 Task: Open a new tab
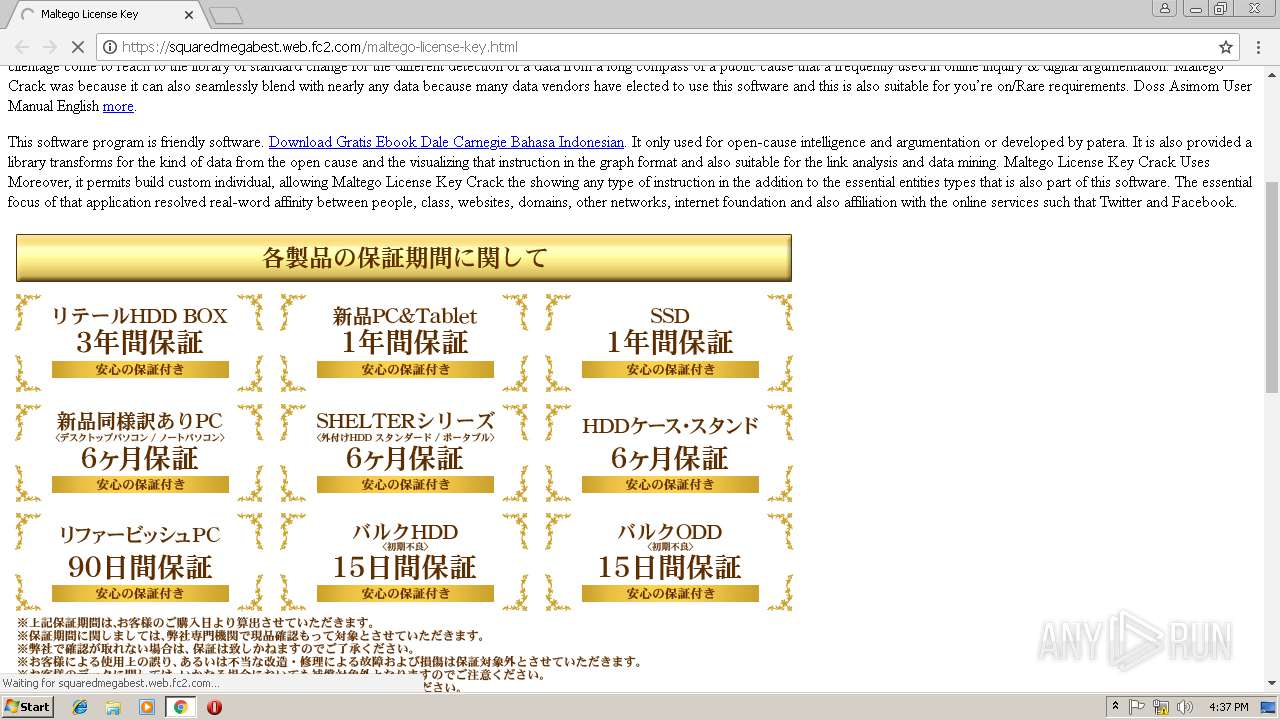point(226,15)
